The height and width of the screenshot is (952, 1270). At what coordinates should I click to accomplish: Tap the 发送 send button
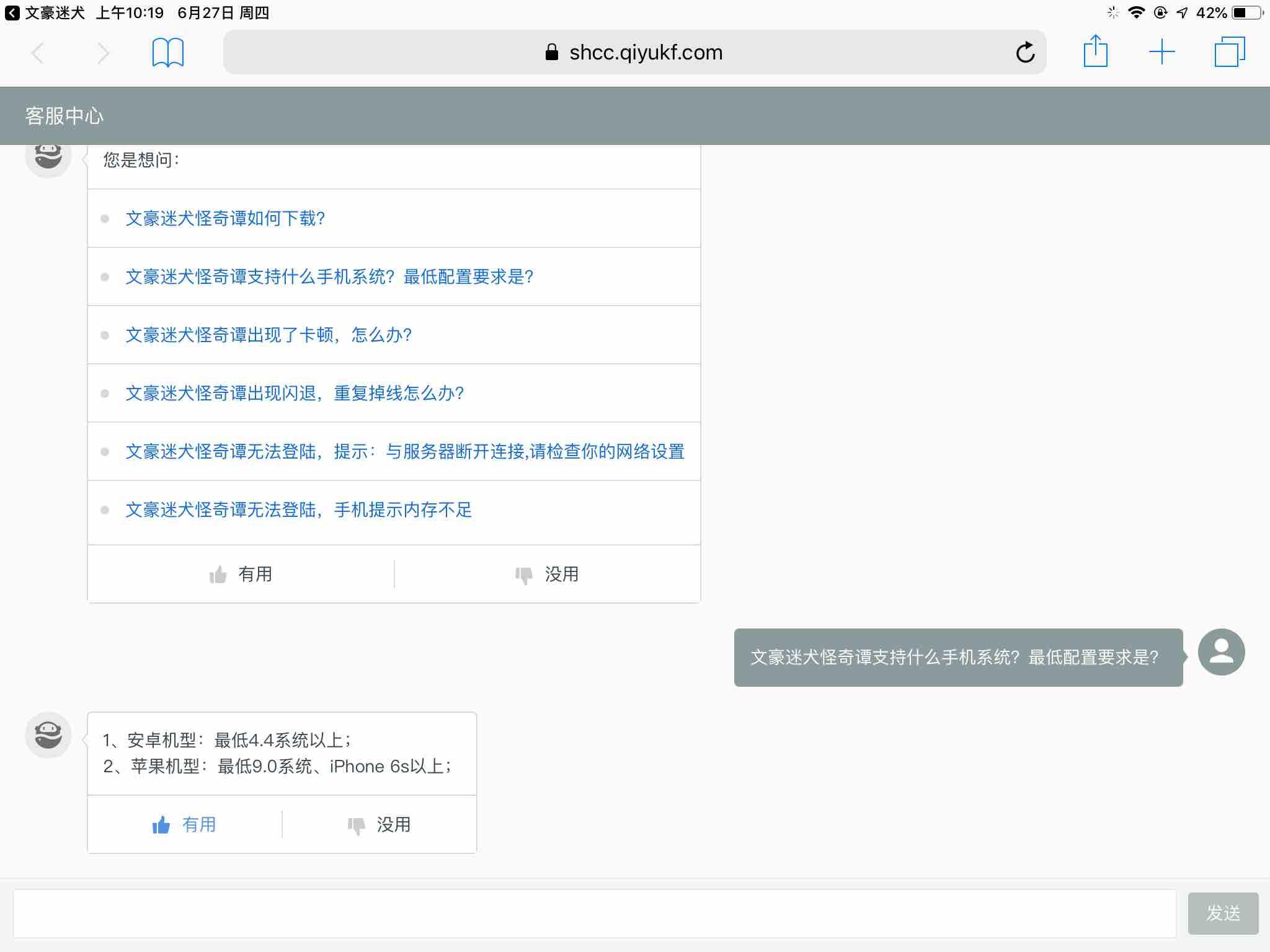tap(1223, 913)
